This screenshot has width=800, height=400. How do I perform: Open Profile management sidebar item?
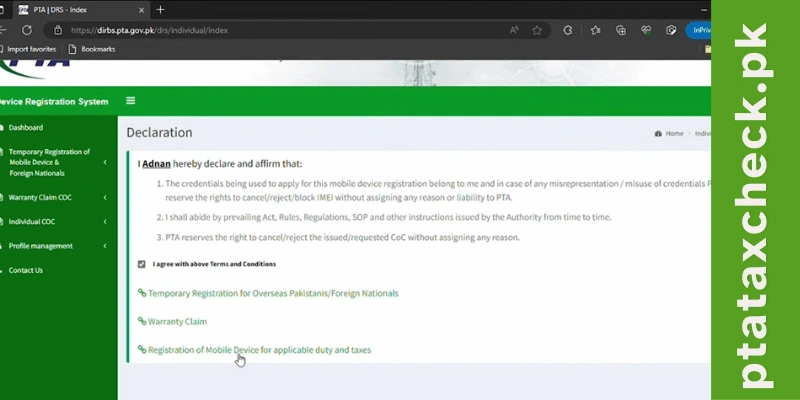click(x=40, y=246)
